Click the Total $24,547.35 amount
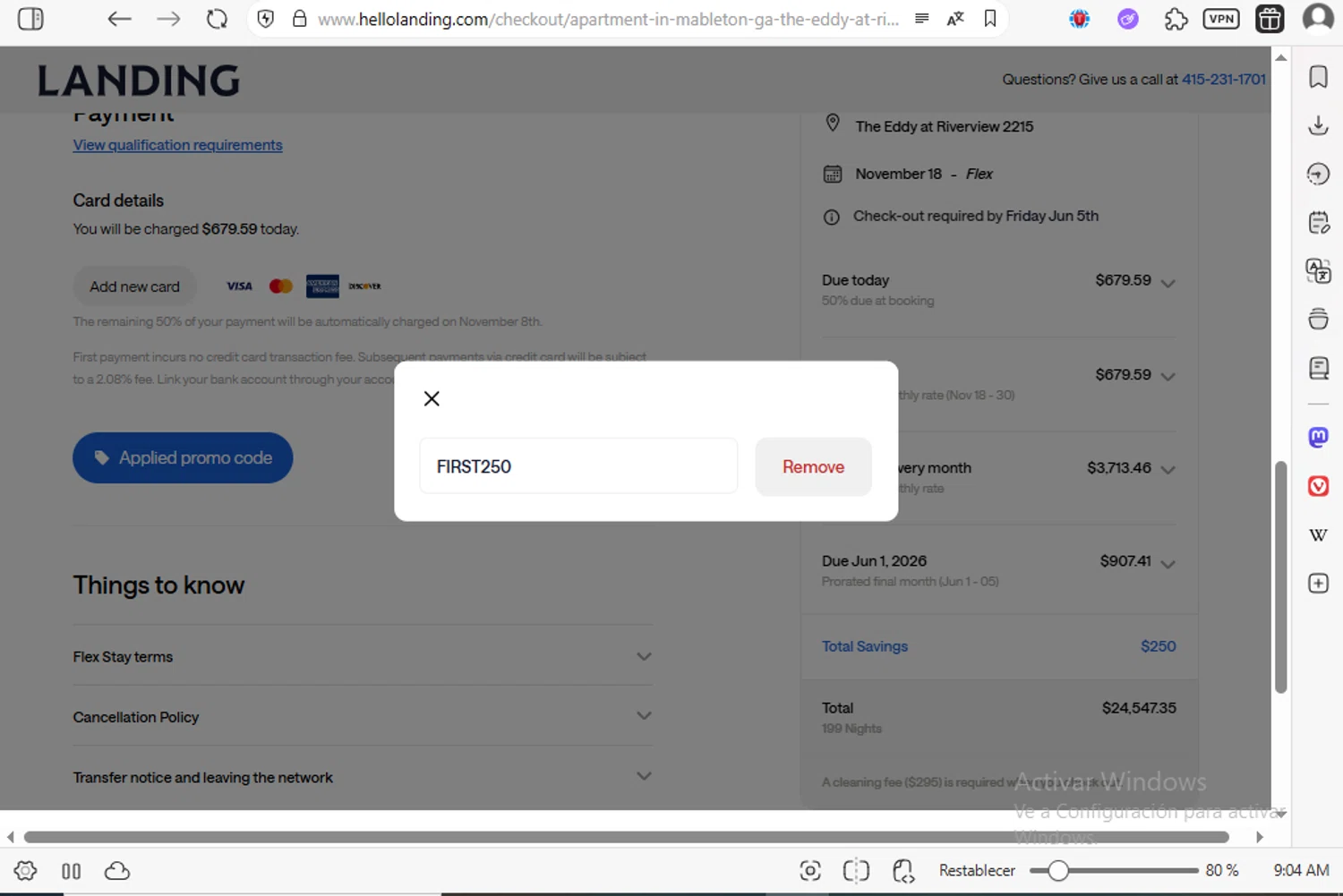 click(x=1139, y=708)
